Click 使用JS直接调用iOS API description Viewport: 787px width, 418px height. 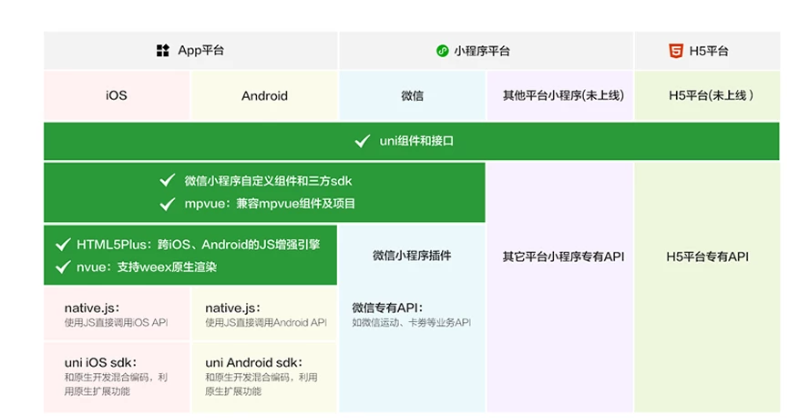tap(116, 323)
